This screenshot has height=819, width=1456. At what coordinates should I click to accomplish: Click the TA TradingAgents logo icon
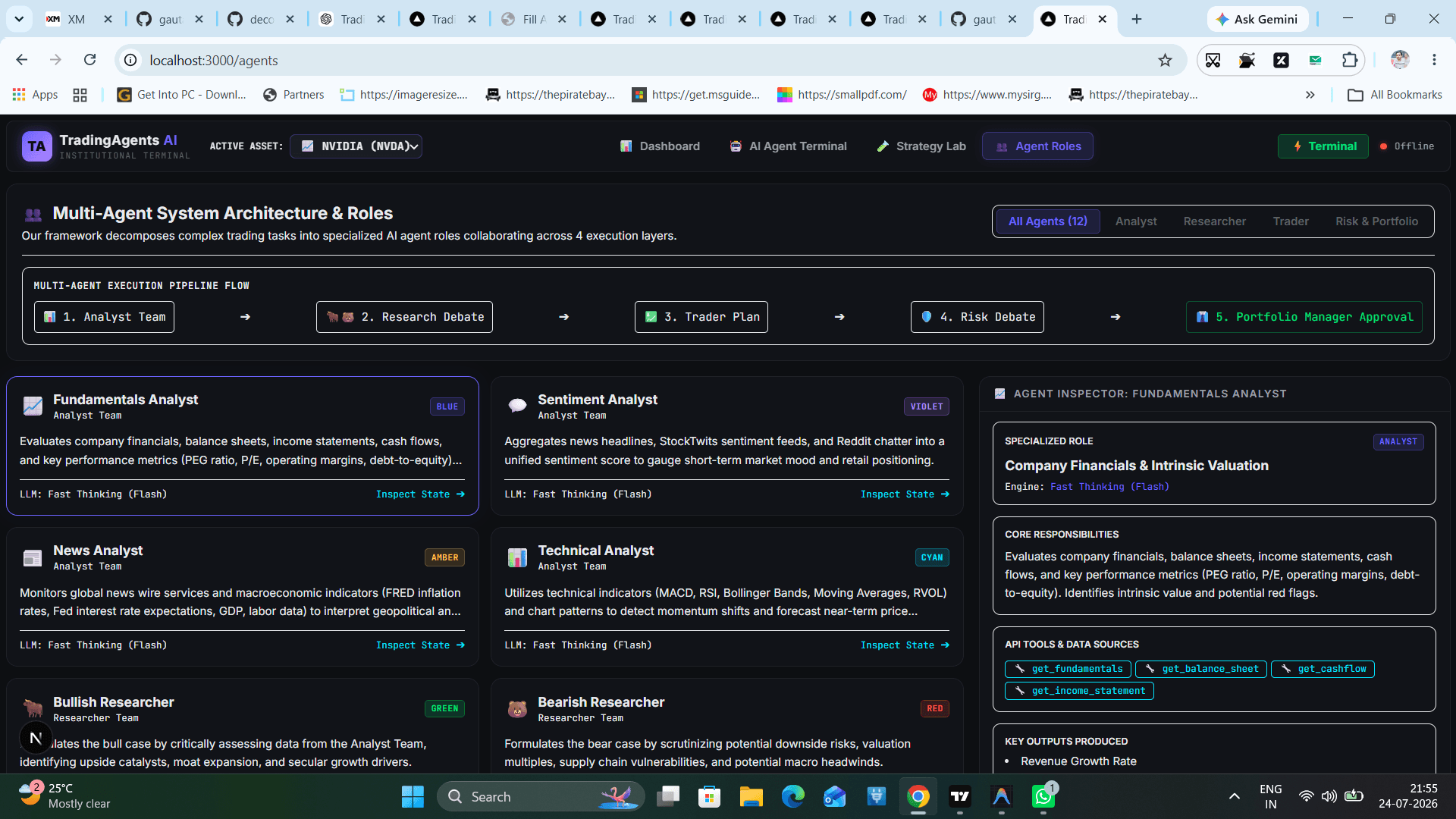(36, 146)
